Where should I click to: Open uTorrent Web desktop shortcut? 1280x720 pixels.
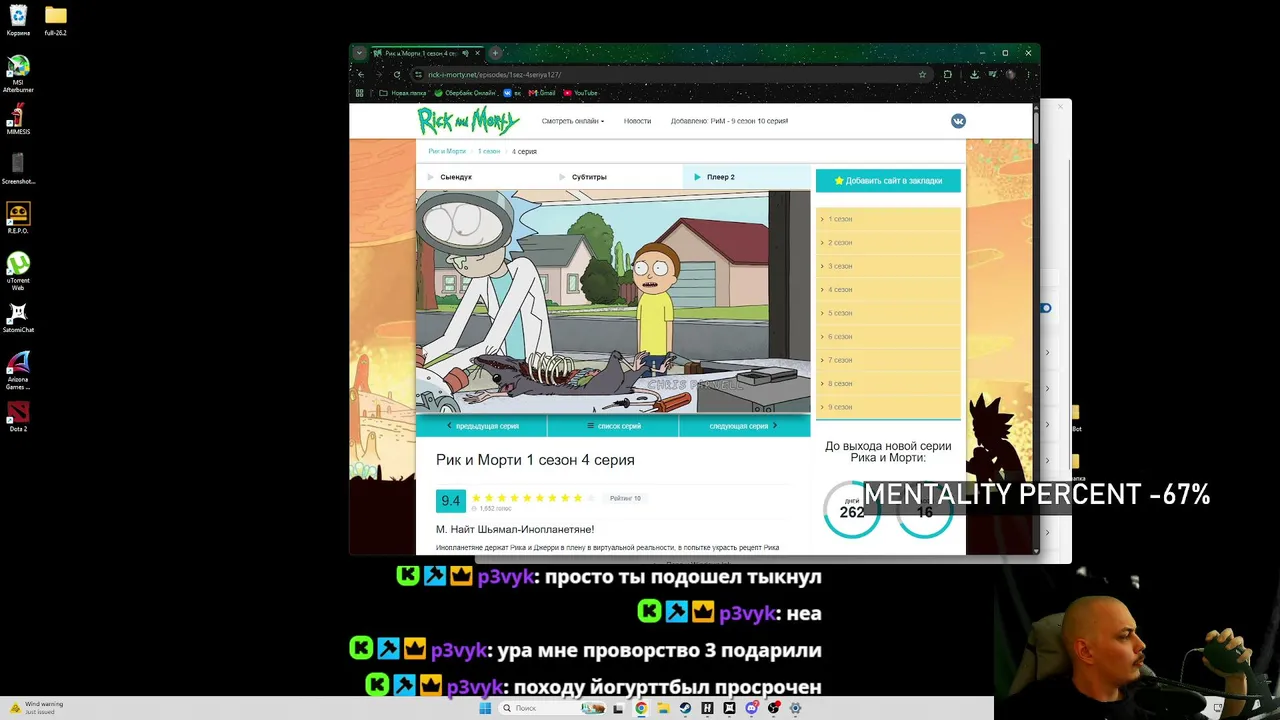(x=18, y=271)
